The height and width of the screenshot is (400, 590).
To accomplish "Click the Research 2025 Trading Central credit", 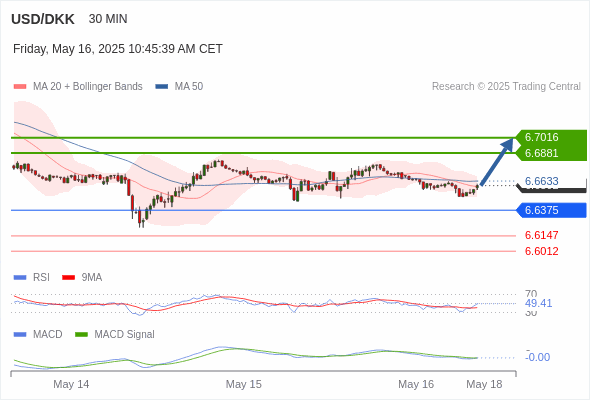I will click(506, 87).
